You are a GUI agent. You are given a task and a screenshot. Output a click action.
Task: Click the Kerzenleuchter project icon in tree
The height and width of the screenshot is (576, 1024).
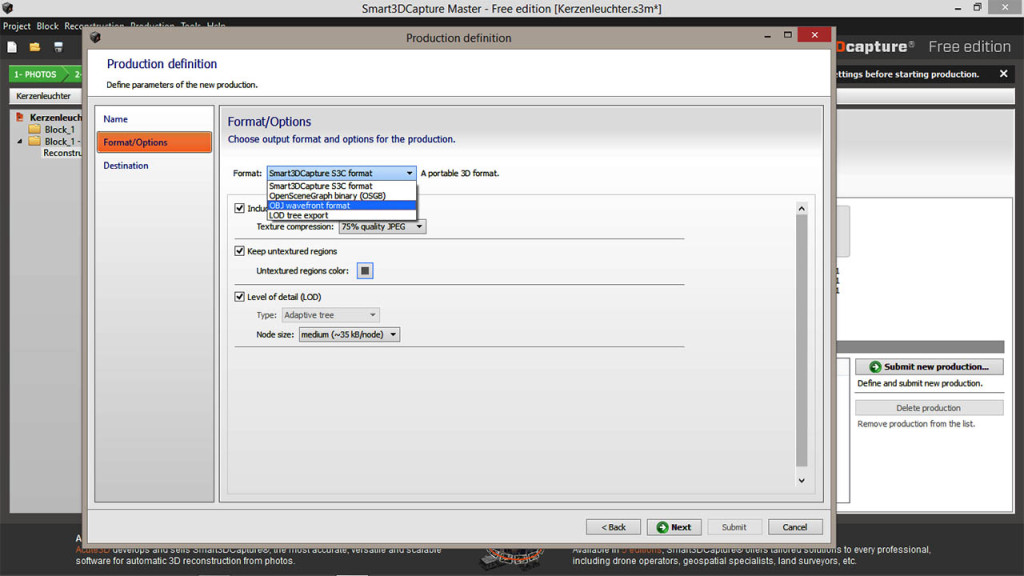point(20,118)
